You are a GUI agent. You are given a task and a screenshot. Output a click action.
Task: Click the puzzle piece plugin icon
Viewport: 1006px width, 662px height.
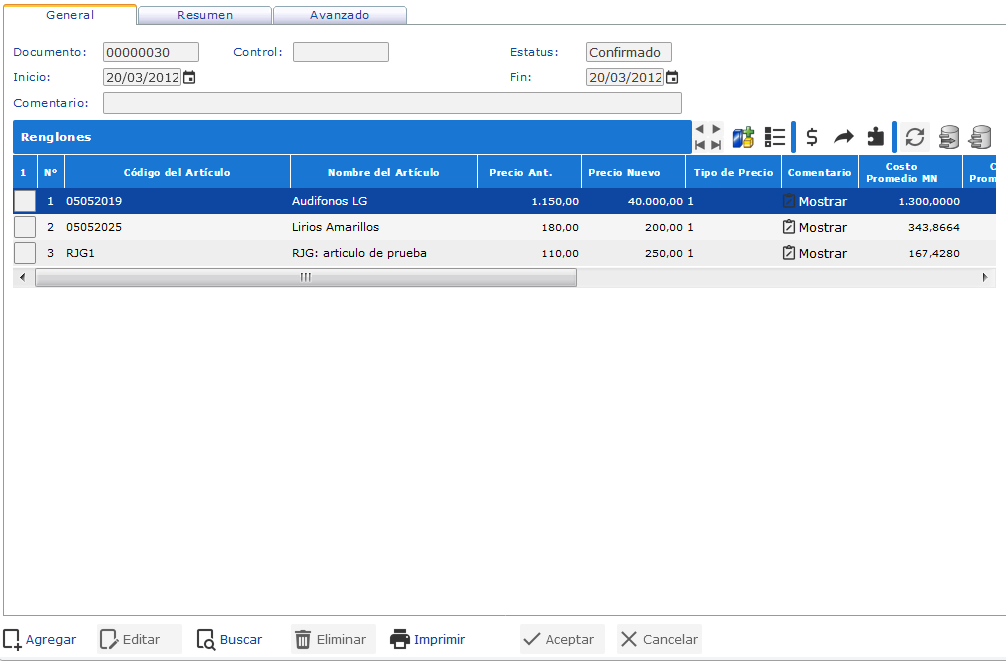click(x=875, y=137)
